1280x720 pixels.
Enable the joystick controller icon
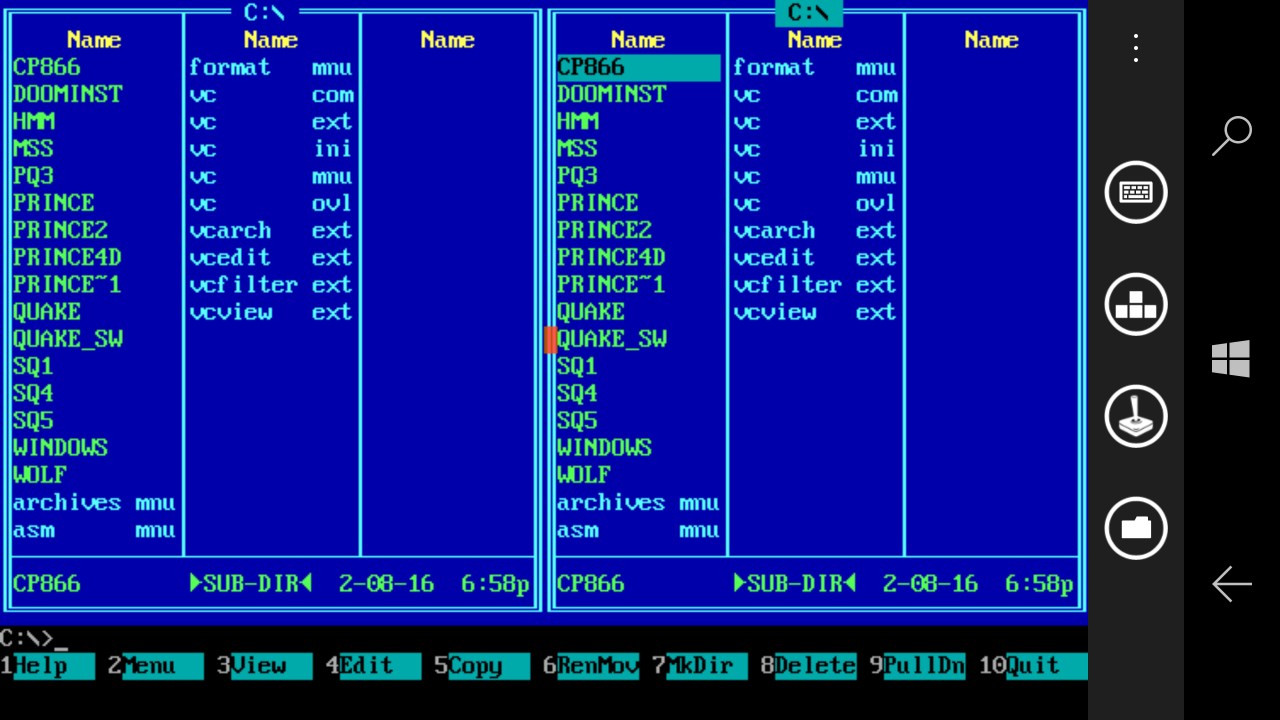coord(1135,416)
